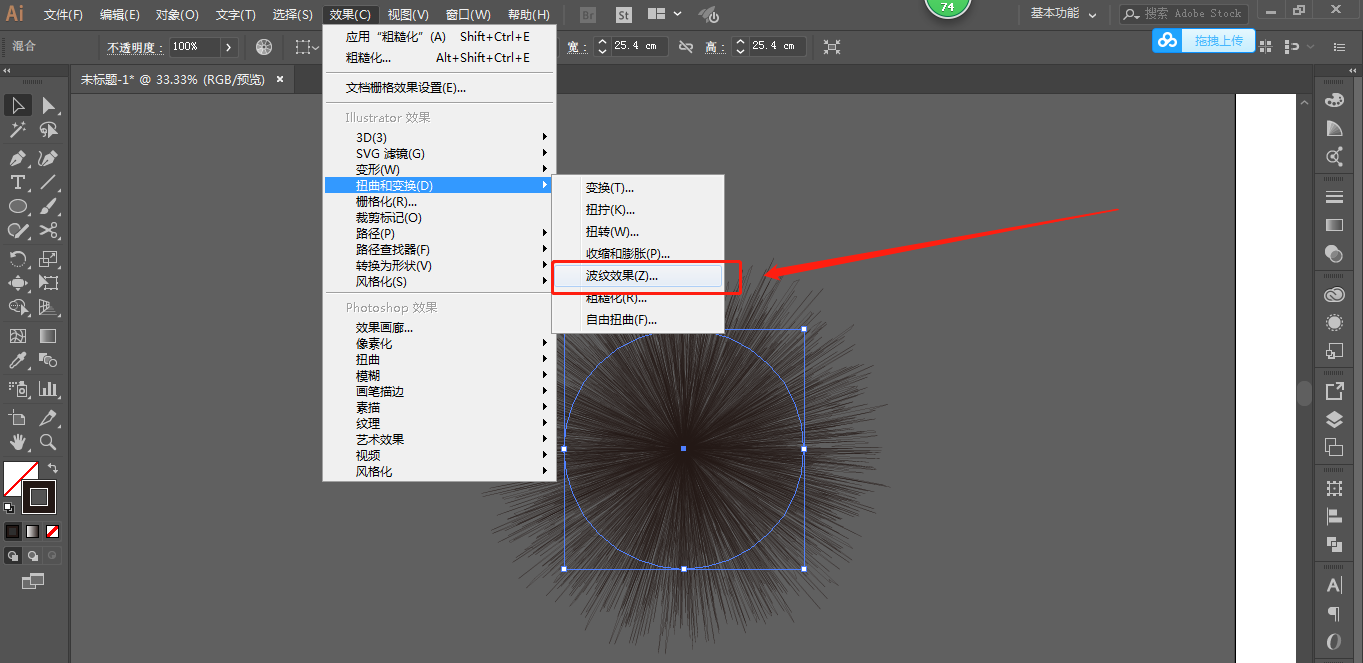Select the Direct Selection tool

pyautogui.click(x=48, y=106)
